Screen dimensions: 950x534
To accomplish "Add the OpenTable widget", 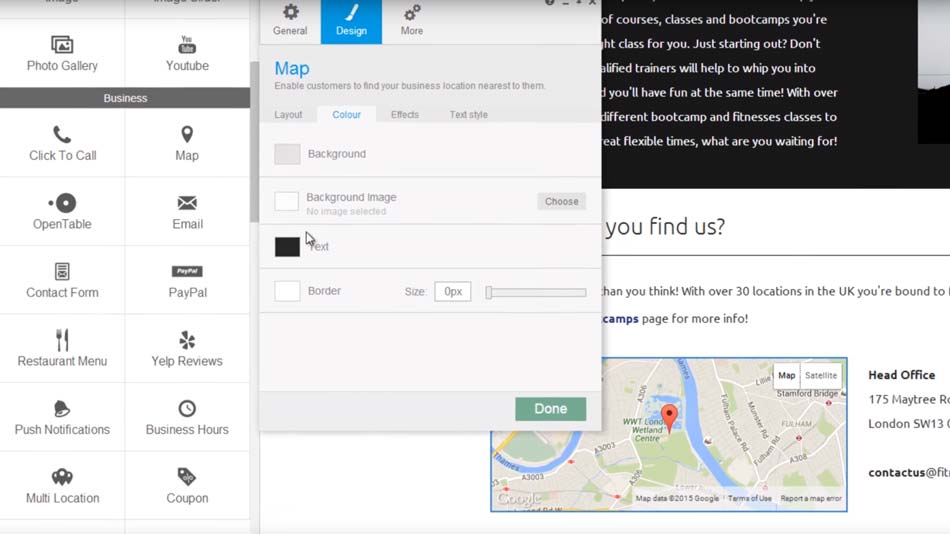I will click(62, 212).
